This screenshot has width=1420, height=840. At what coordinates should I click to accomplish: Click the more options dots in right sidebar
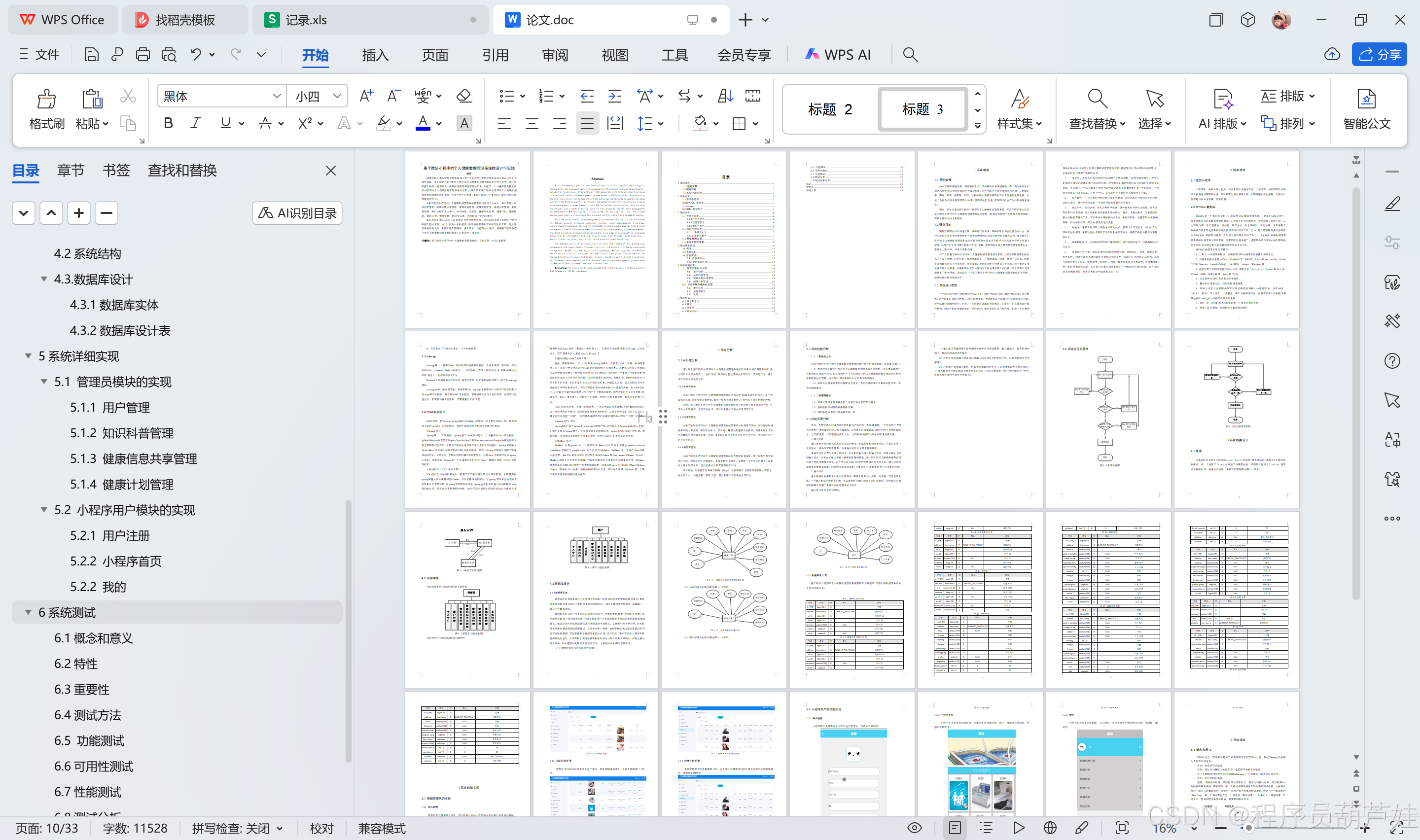pyautogui.click(x=1392, y=519)
